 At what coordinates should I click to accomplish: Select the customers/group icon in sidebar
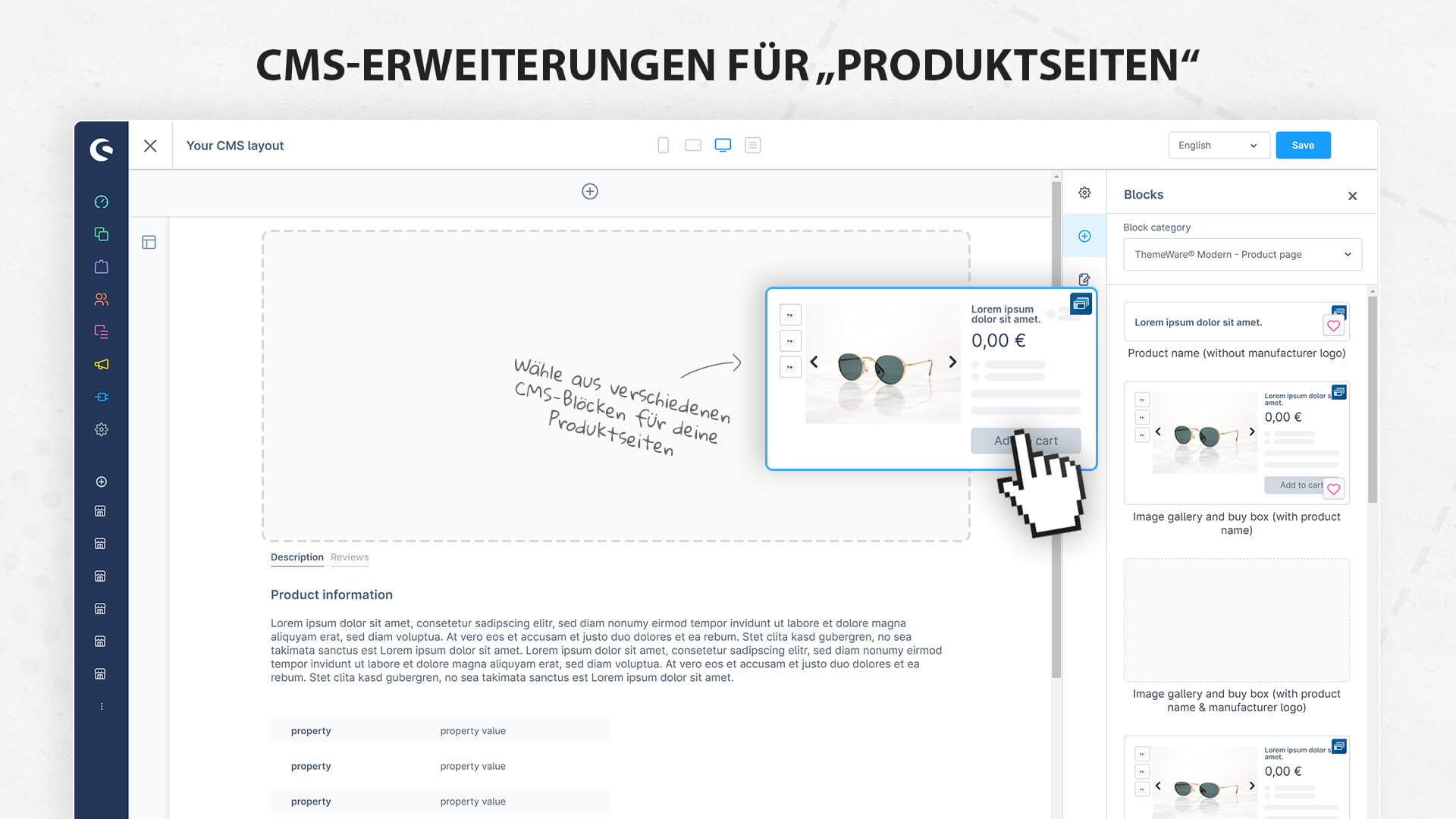point(100,299)
